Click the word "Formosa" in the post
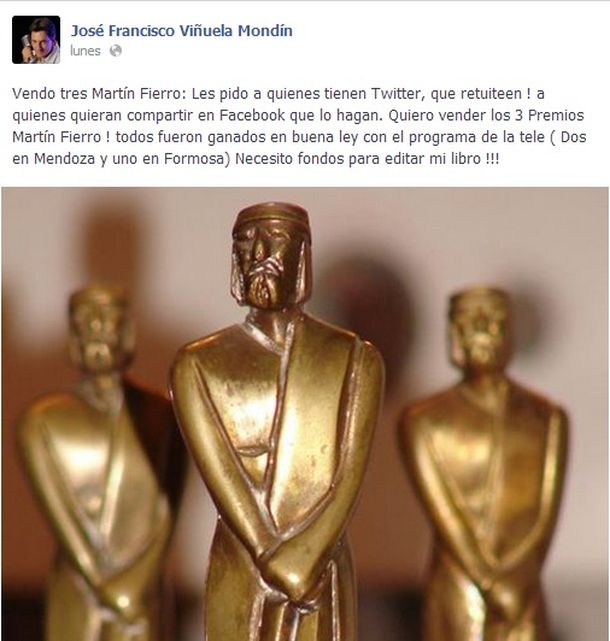Screen dimensions: 610x641 pos(194,159)
